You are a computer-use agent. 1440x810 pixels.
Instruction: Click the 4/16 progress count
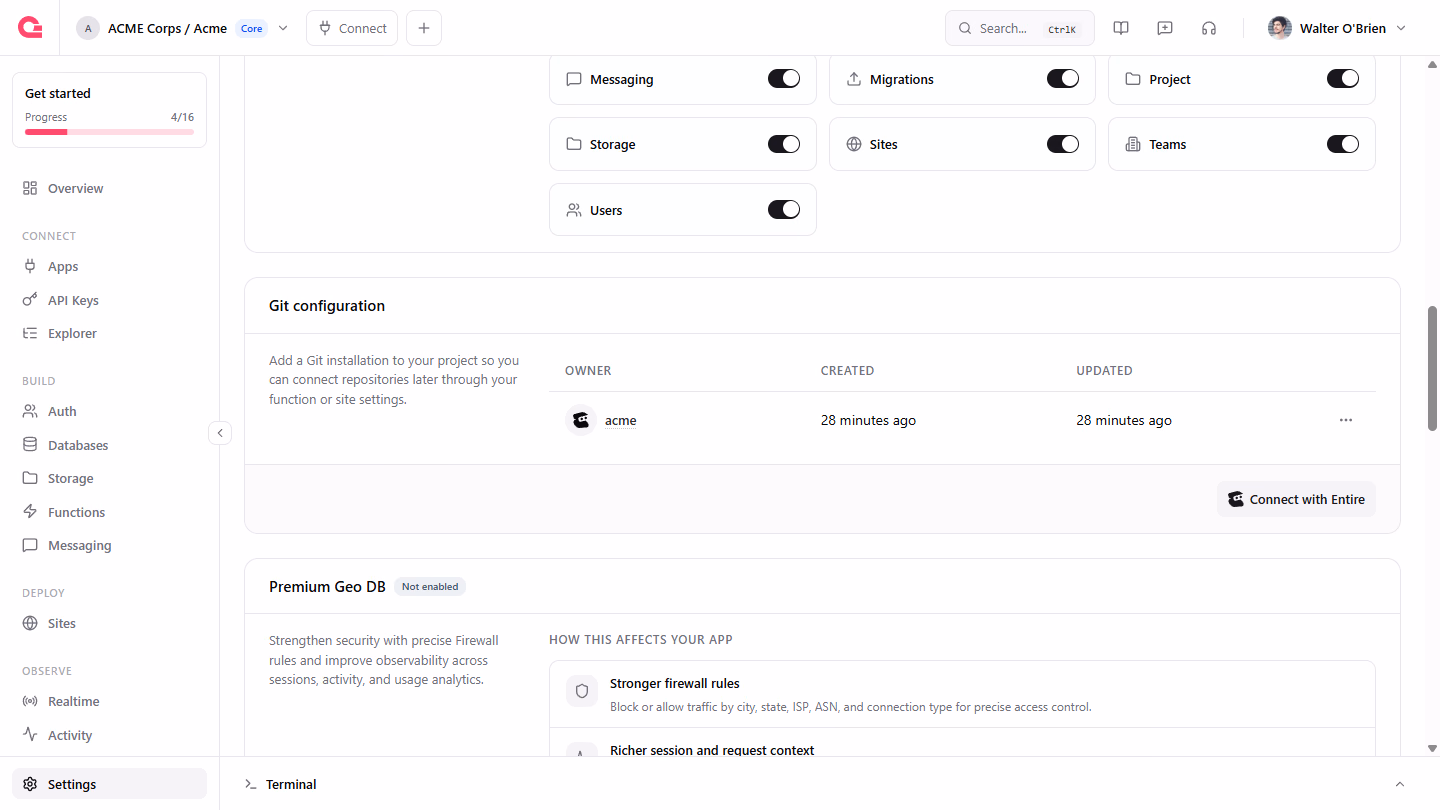(x=182, y=117)
